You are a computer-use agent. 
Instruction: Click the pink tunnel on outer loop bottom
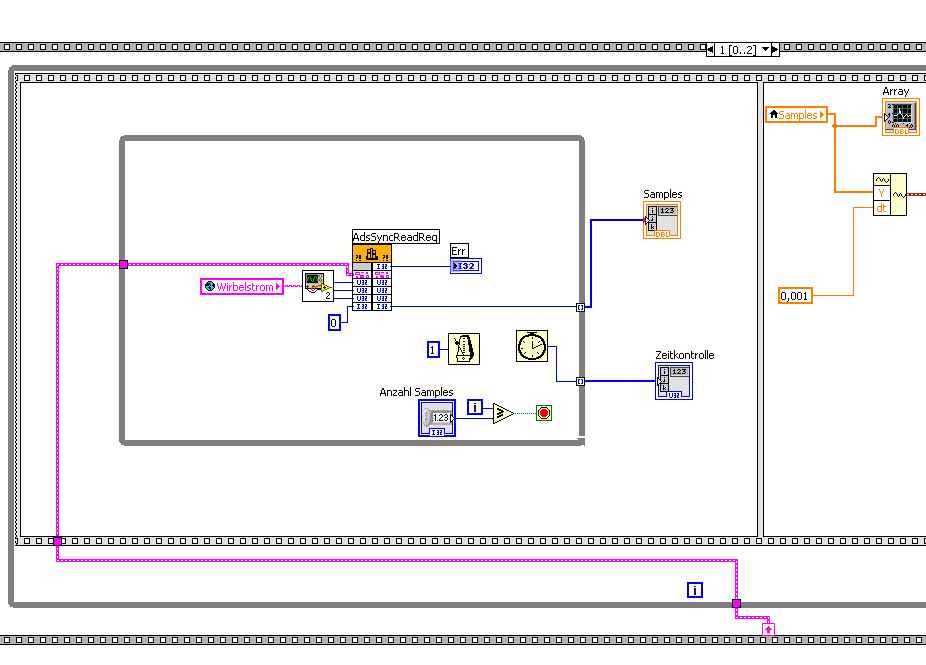coord(736,604)
